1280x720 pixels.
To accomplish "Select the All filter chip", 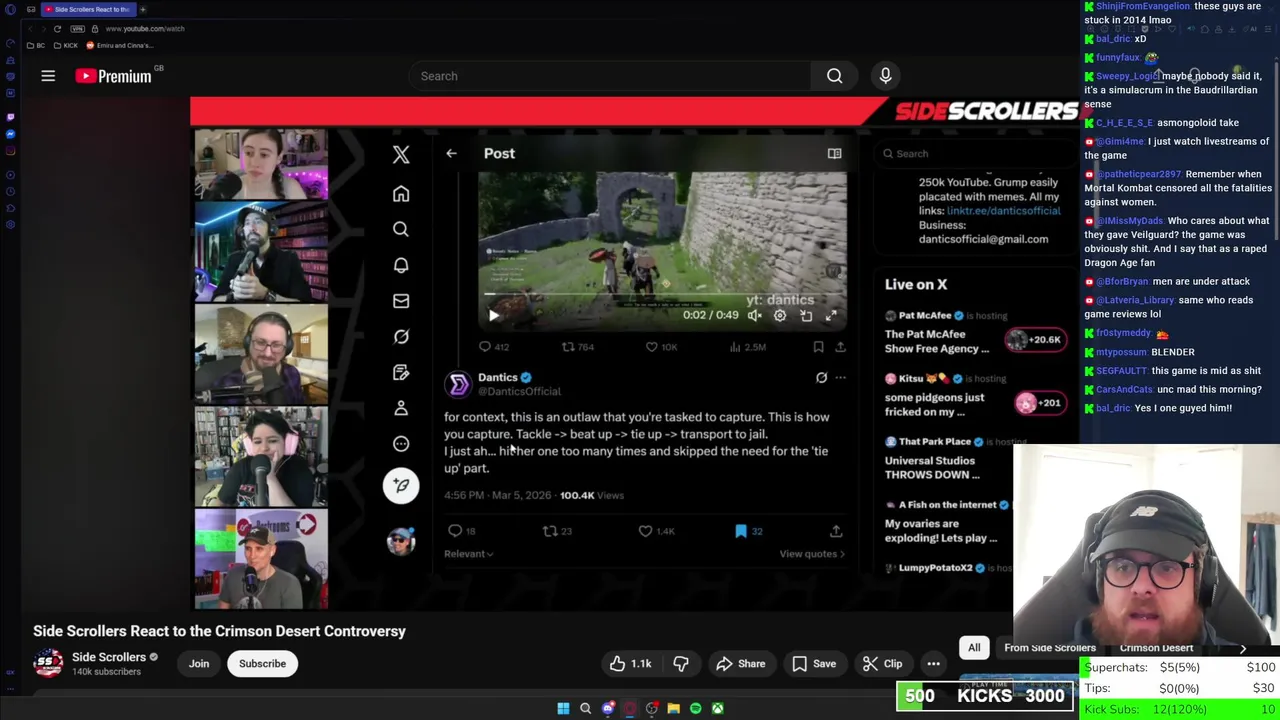I will [x=974, y=648].
